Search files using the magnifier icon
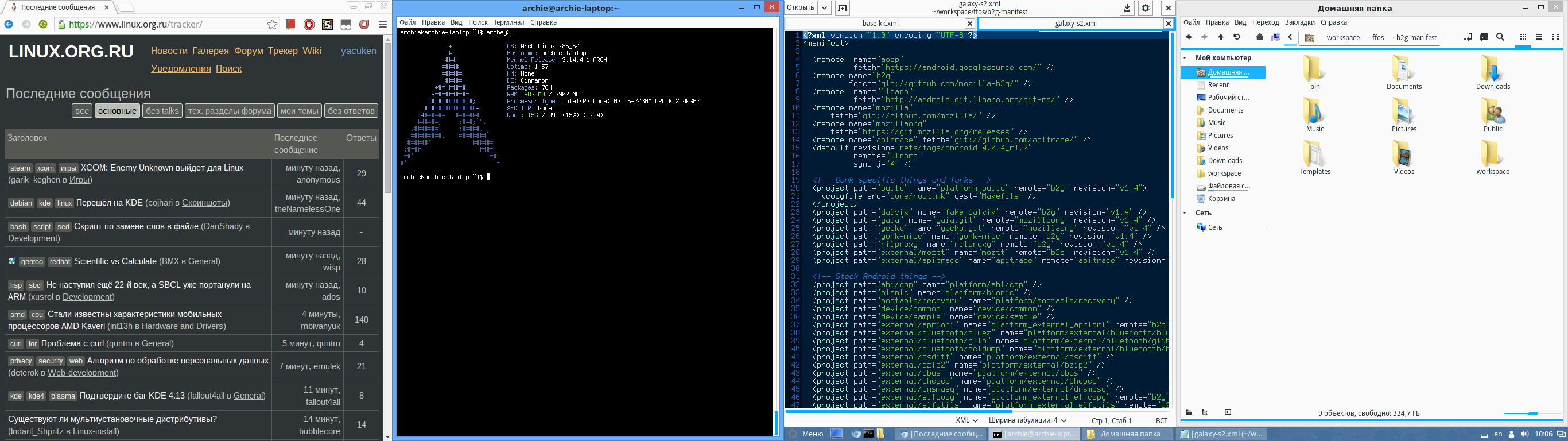Image resolution: width=1568 pixels, height=441 pixels. (1500, 37)
